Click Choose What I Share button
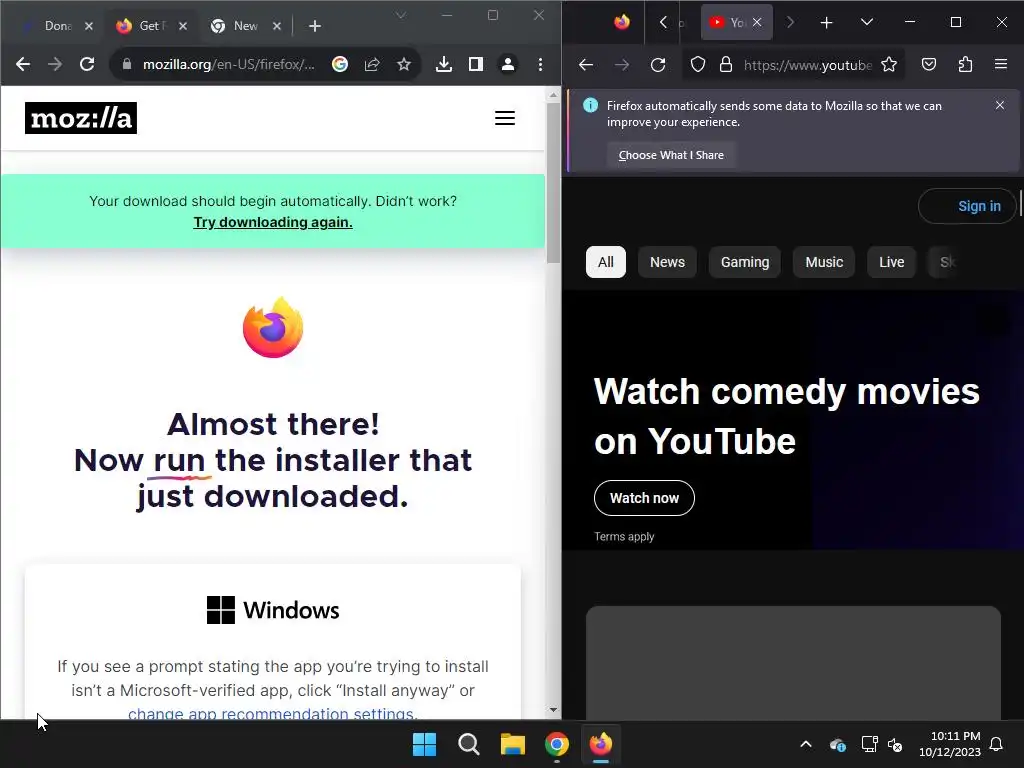The width and height of the screenshot is (1024, 768). pos(671,155)
